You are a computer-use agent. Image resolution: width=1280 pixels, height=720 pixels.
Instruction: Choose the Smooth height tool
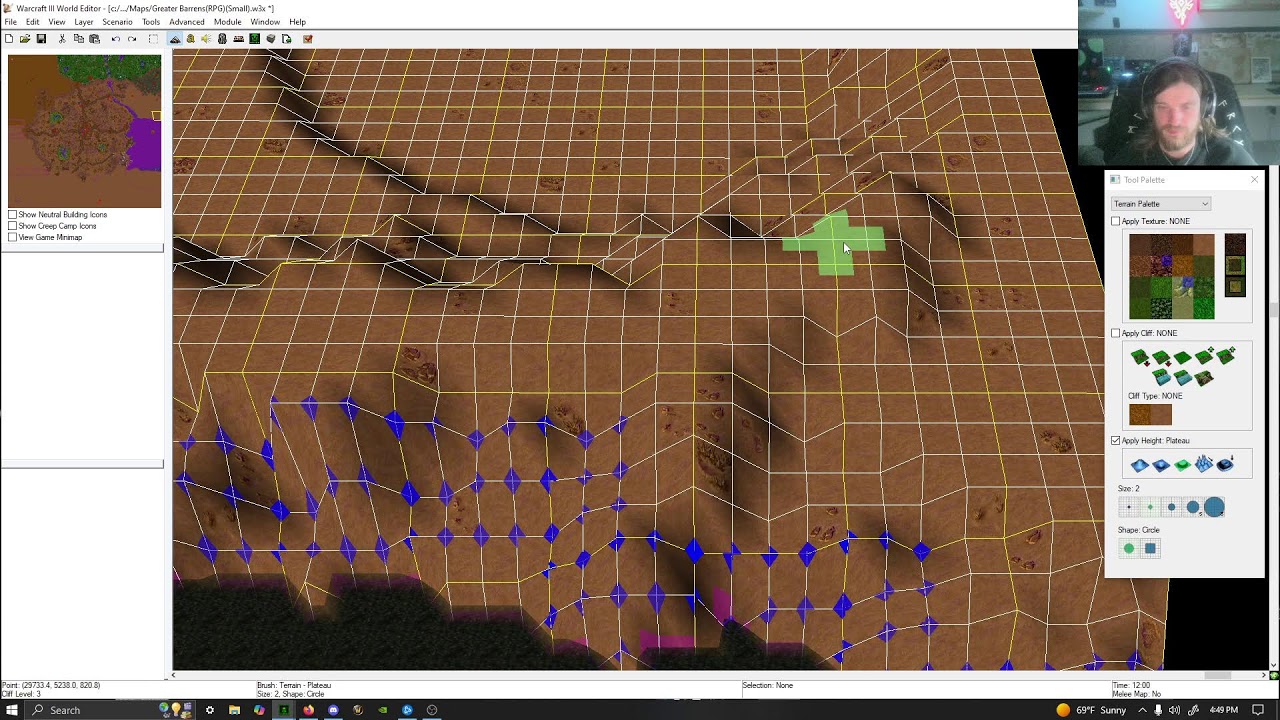[x=1226, y=465]
